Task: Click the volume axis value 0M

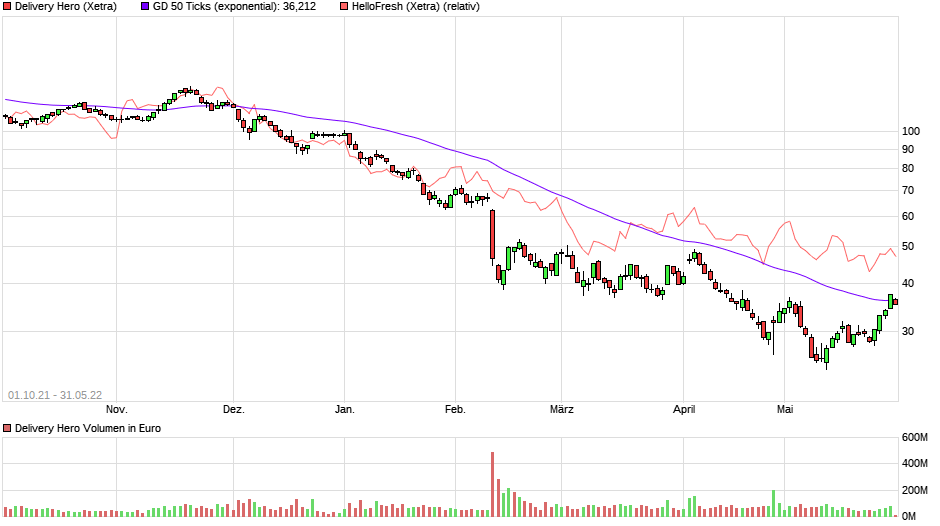Action: [909, 516]
